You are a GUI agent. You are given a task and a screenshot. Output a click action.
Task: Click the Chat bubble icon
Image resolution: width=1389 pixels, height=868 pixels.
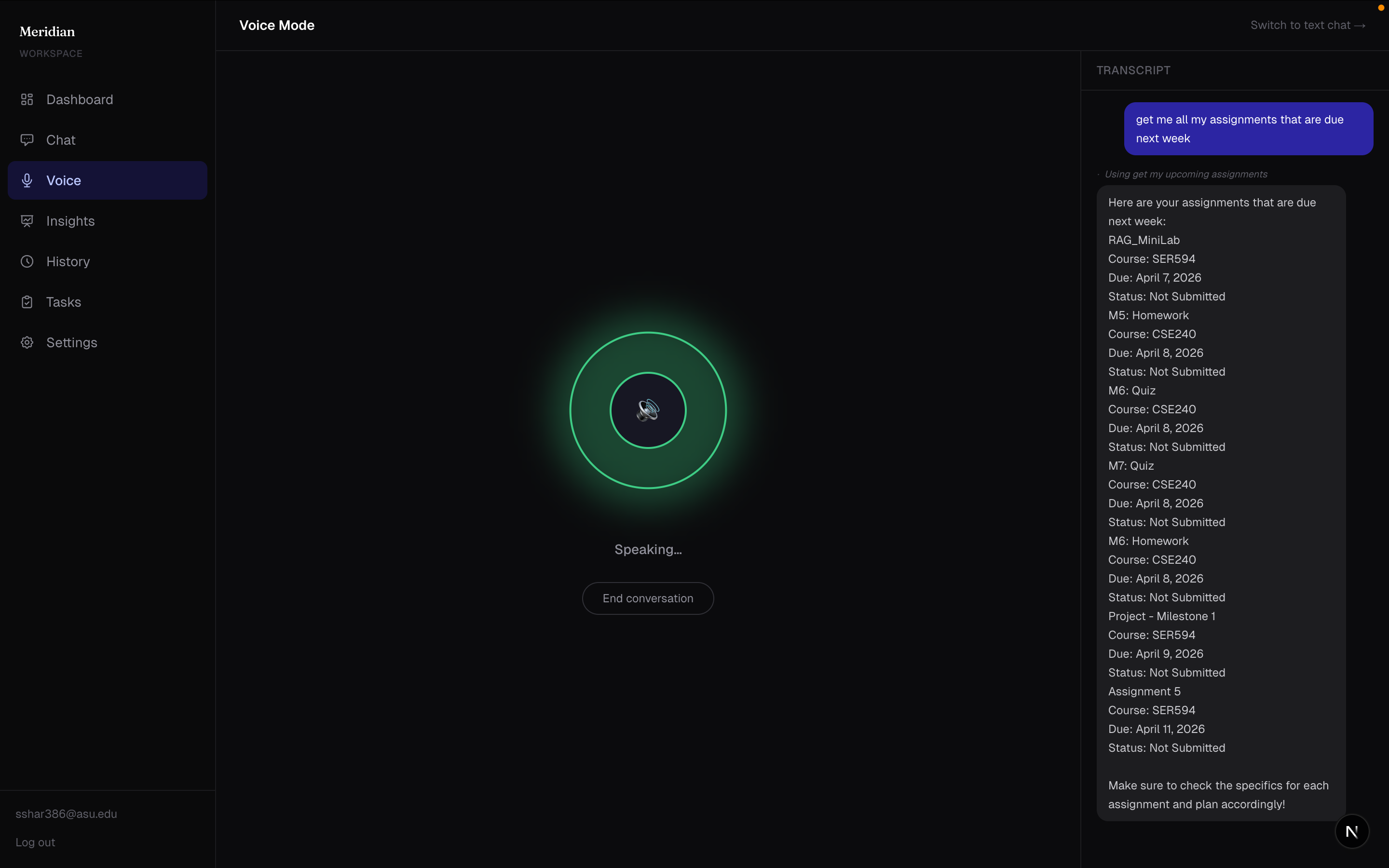click(x=27, y=140)
